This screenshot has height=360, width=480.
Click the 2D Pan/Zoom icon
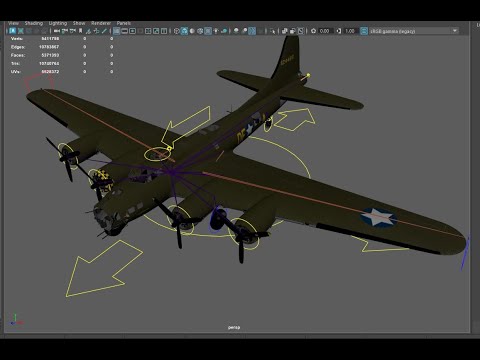click(x=96, y=31)
